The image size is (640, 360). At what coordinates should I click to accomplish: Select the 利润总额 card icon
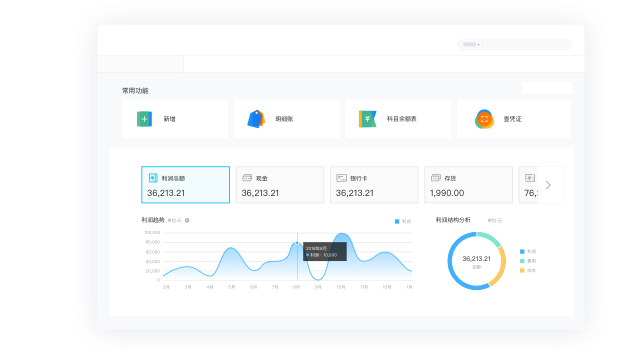coord(153,178)
